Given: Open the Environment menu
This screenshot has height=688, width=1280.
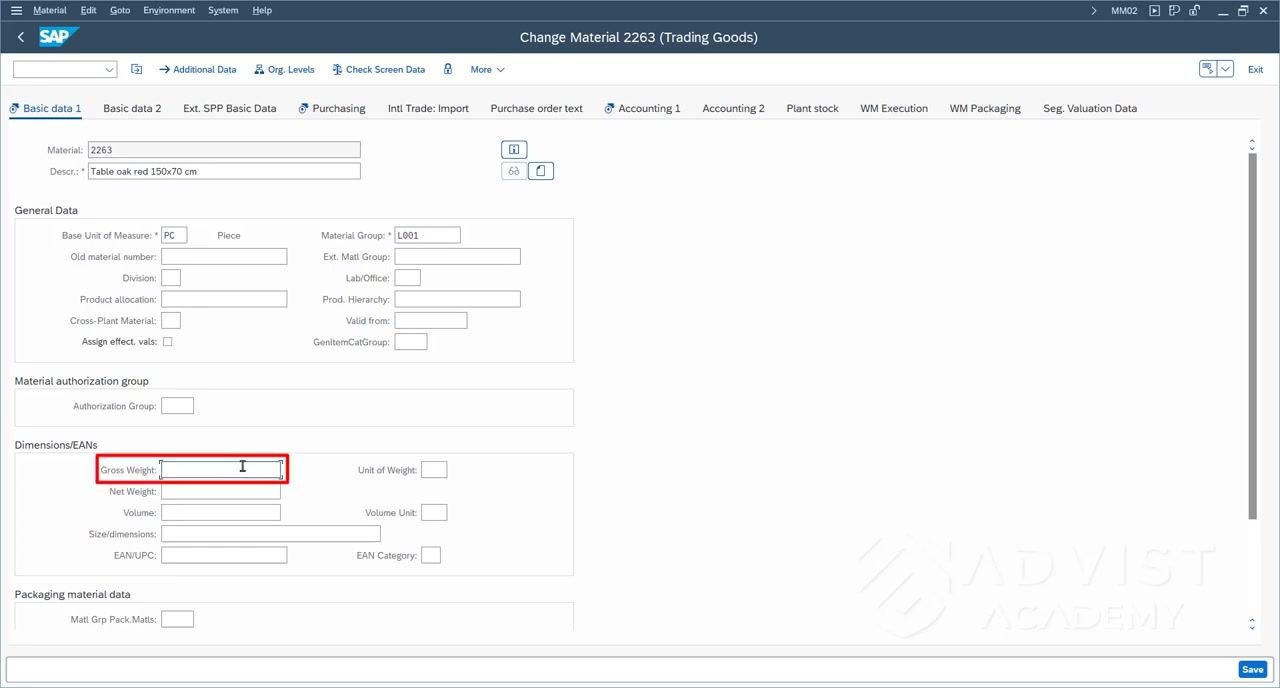Looking at the screenshot, I should click(169, 11).
